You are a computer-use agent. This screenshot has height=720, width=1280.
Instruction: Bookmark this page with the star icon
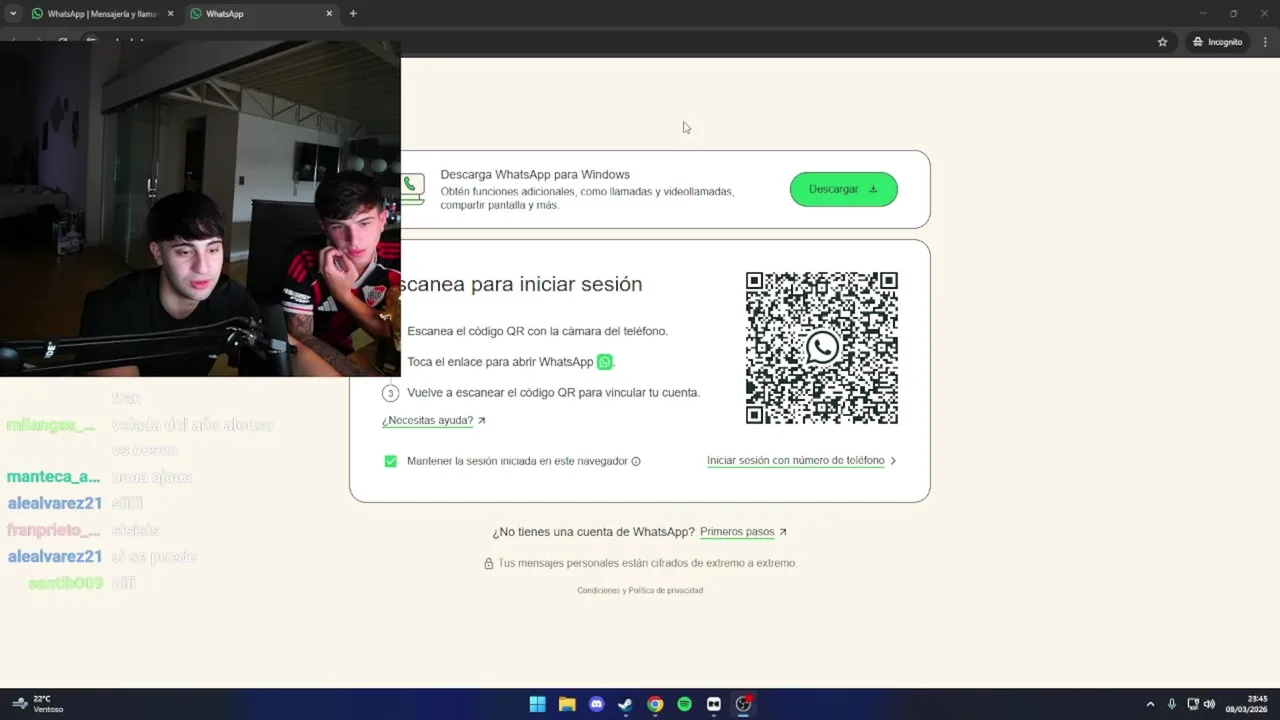[x=1162, y=42]
